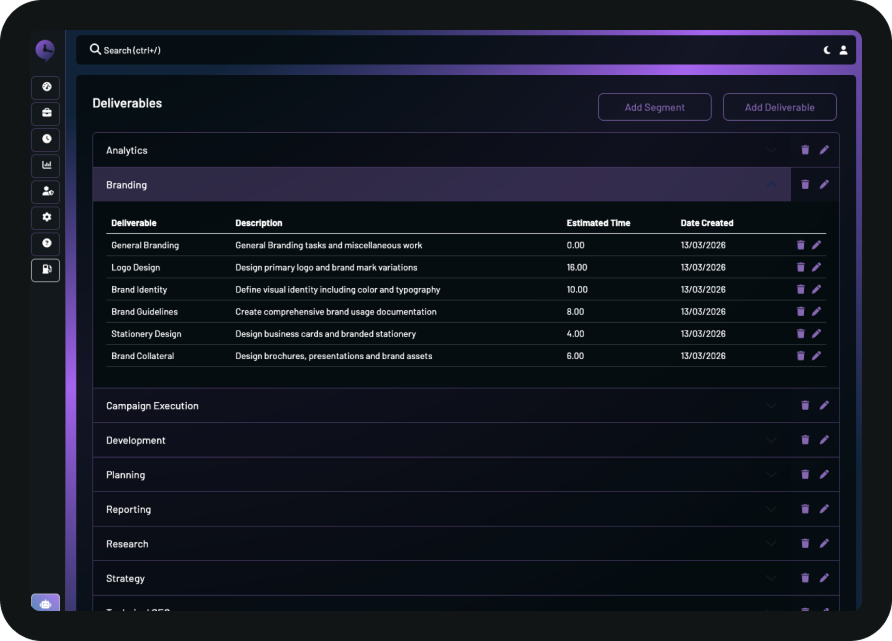Click the user profile icon

[843, 50]
